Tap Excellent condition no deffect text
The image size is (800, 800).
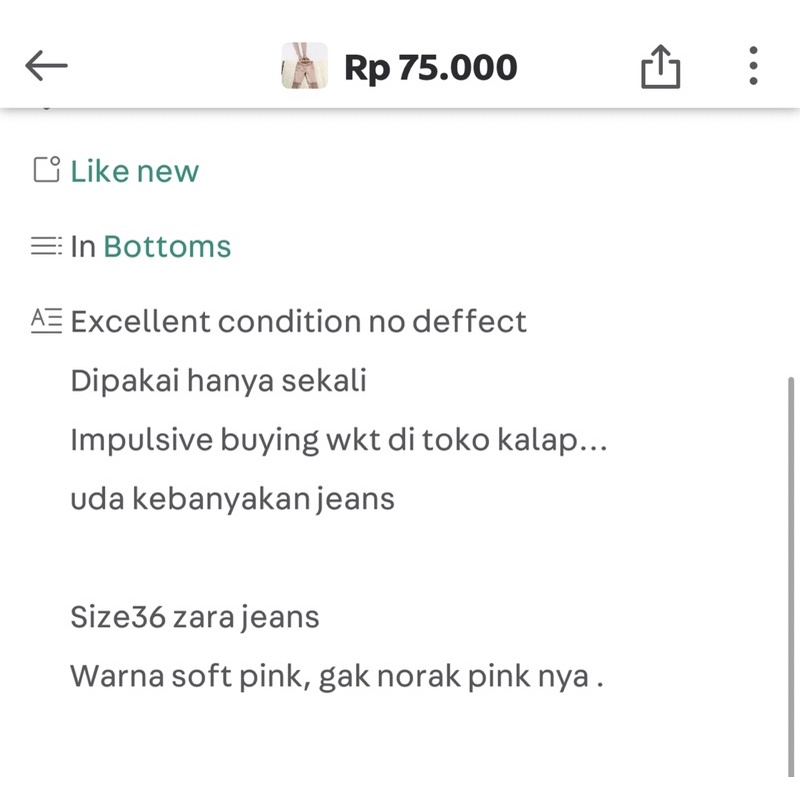[x=298, y=320]
